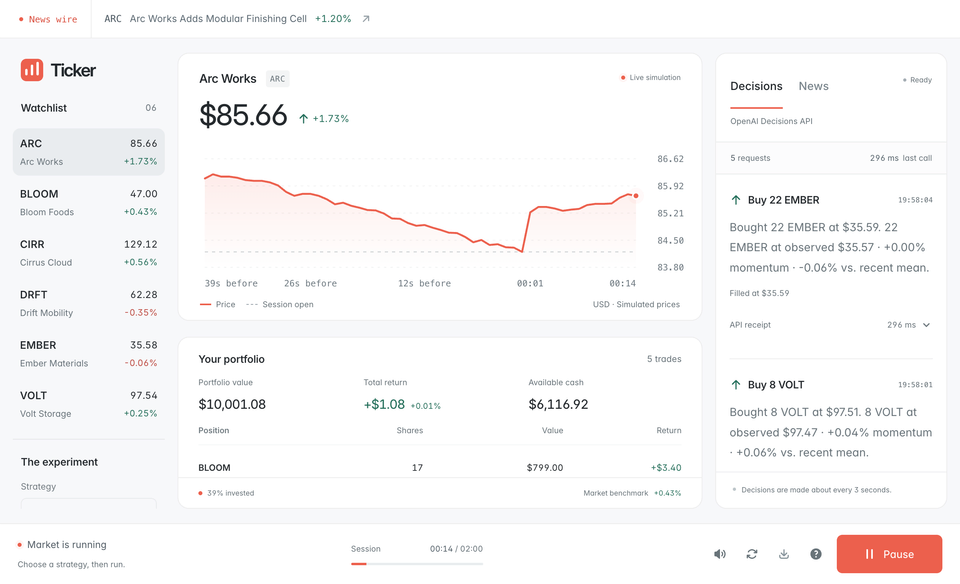Click the refresh/reset session icon

tap(752, 554)
